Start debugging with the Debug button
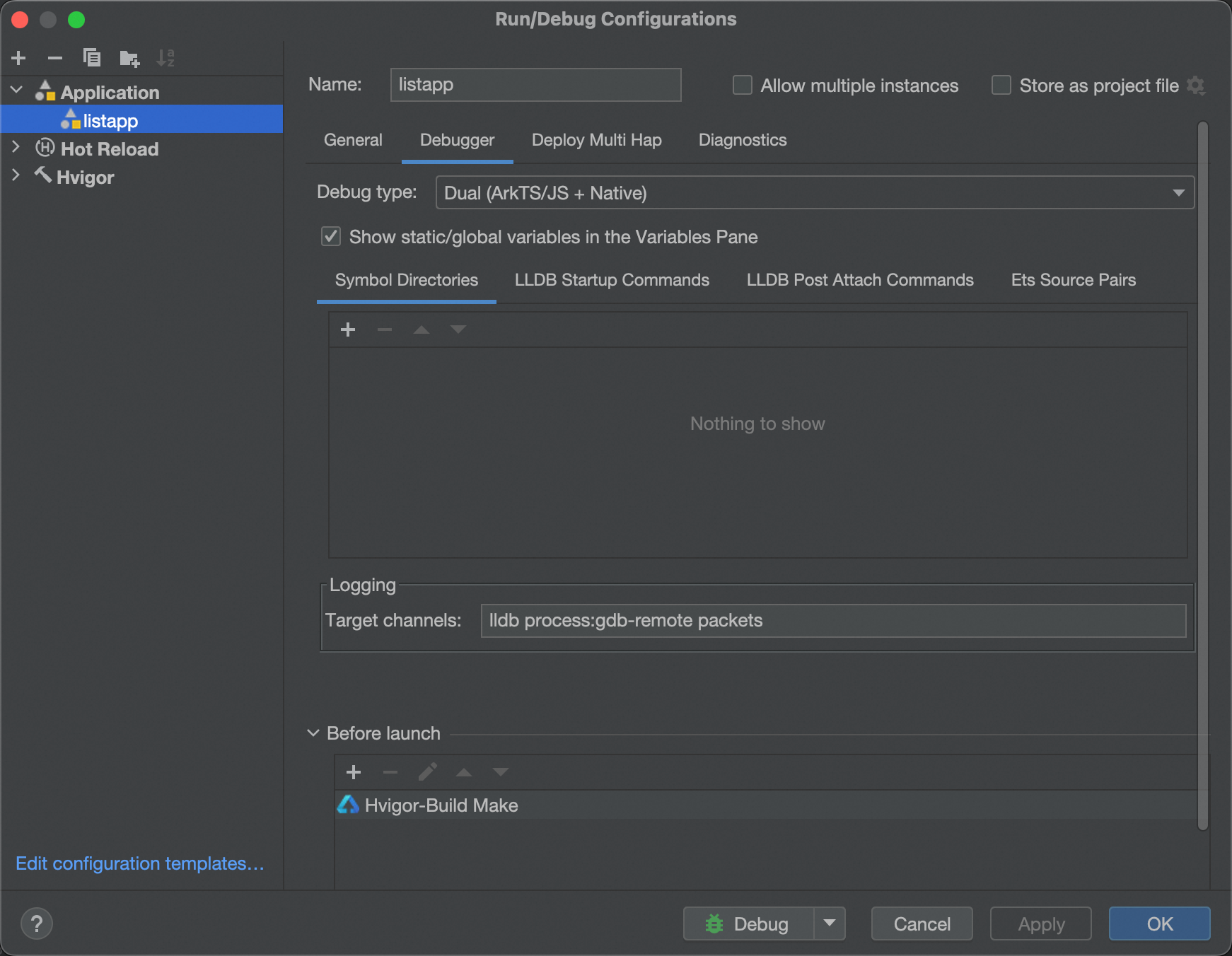Viewport: 1232px width, 956px height. click(x=748, y=923)
